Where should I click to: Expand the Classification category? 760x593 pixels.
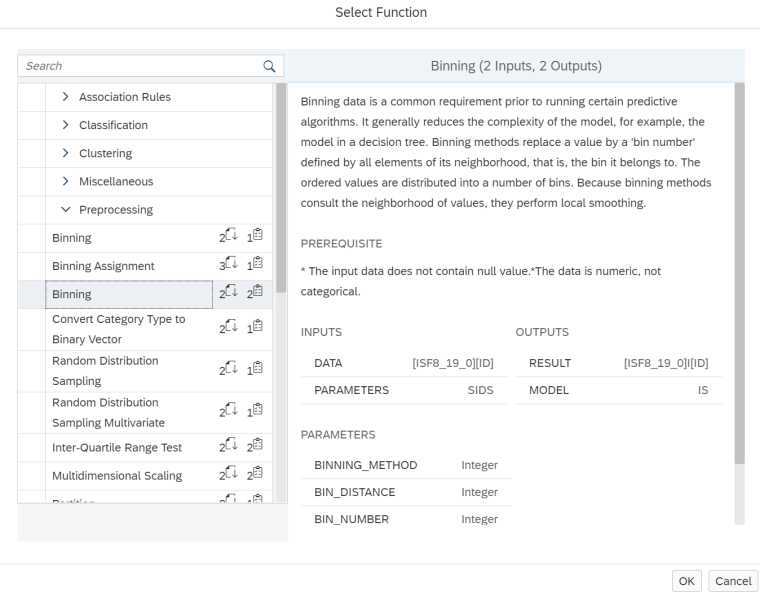pyautogui.click(x=66, y=125)
